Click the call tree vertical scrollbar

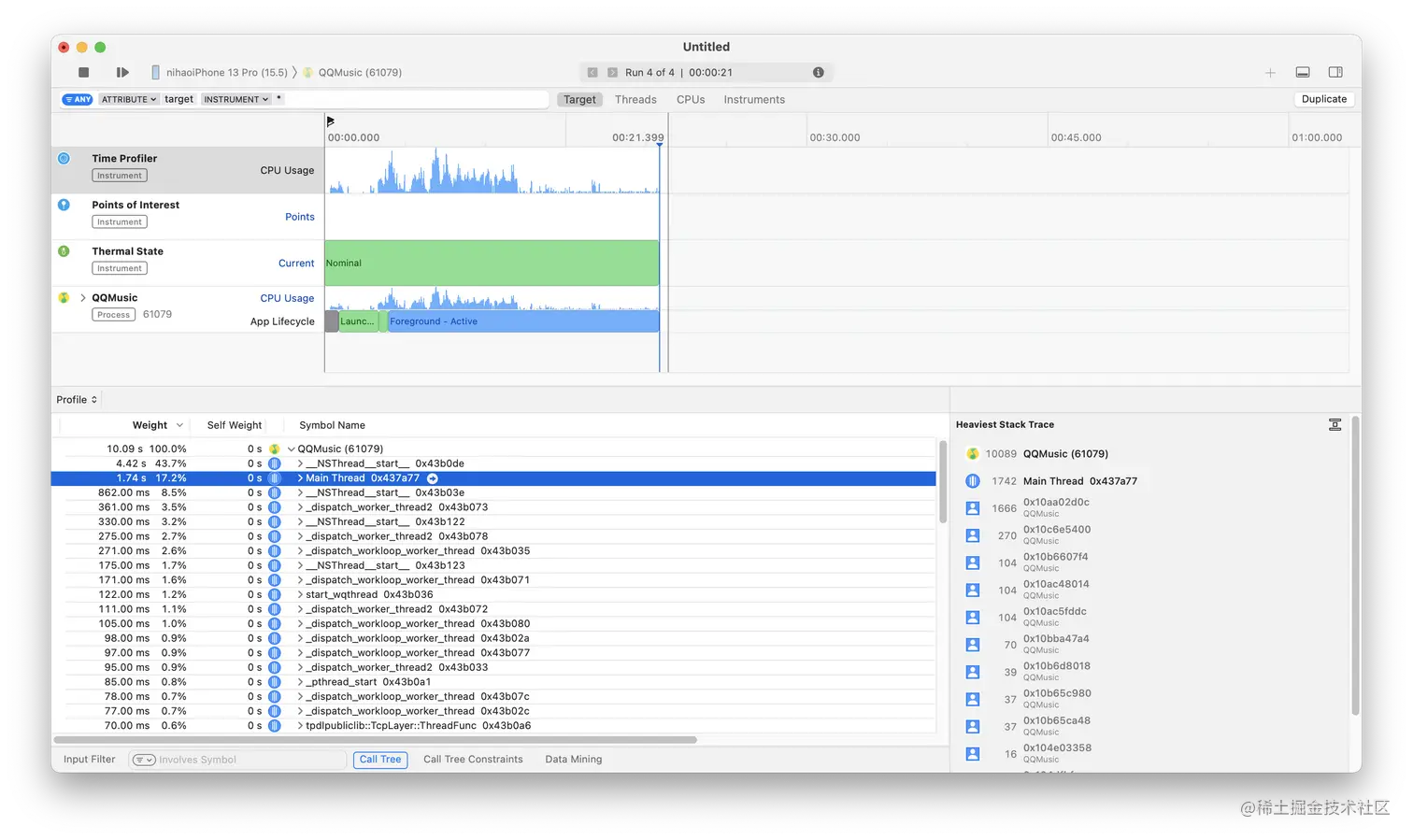(x=943, y=483)
